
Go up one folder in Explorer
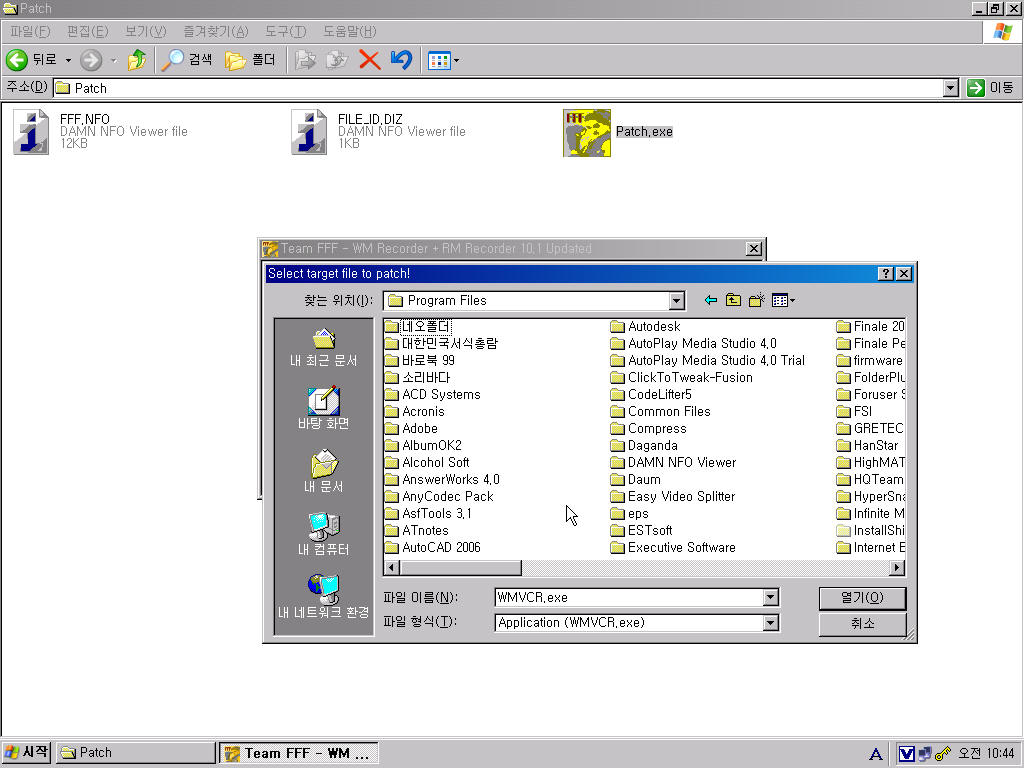(137, 60)
